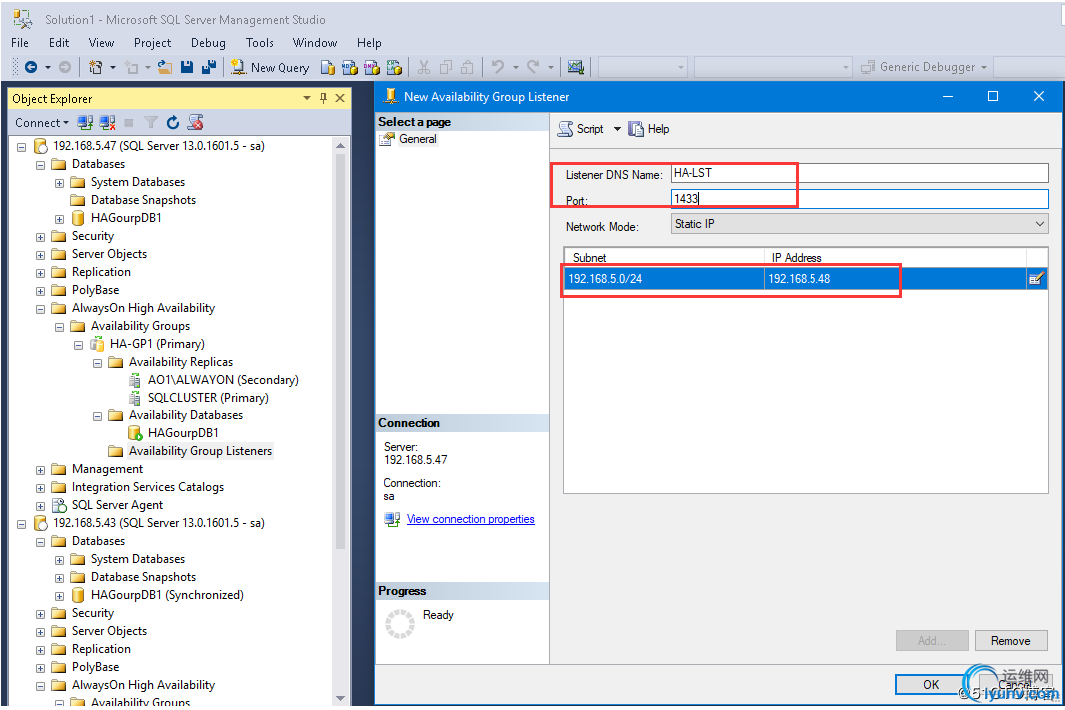Click the Database Engine Query icon

point(327,67)
